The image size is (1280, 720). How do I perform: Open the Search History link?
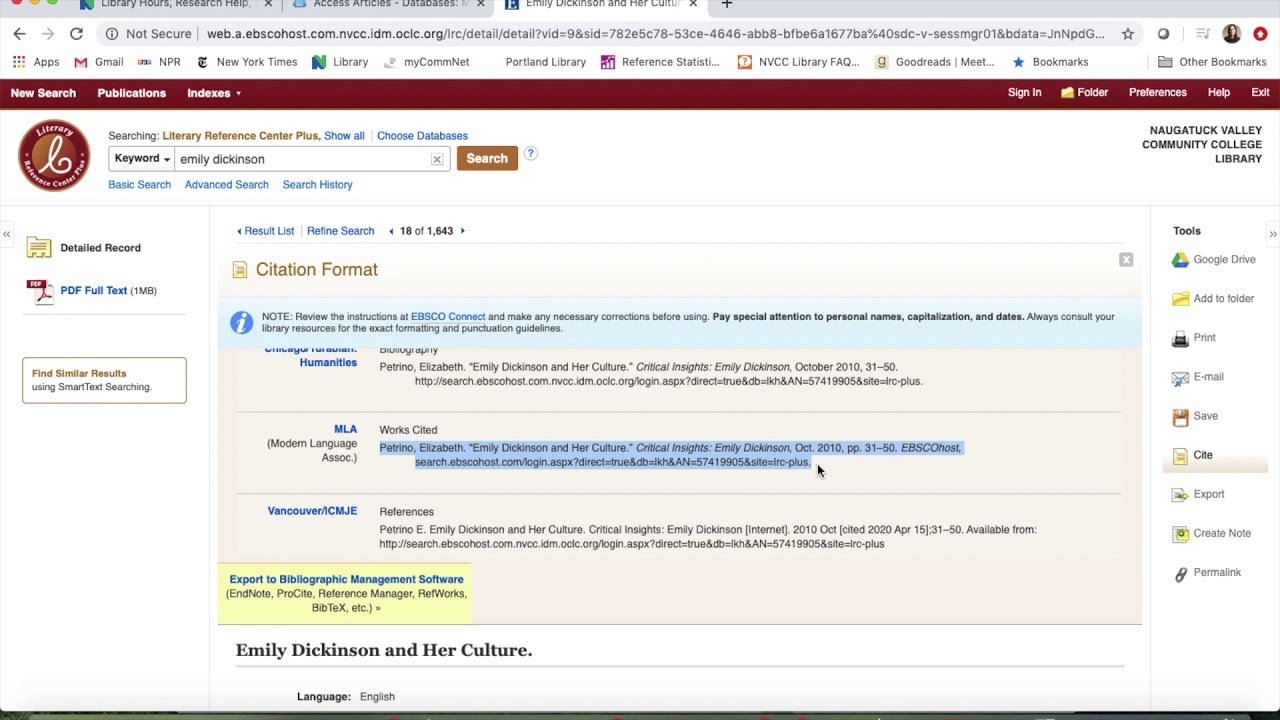(317, 185)
